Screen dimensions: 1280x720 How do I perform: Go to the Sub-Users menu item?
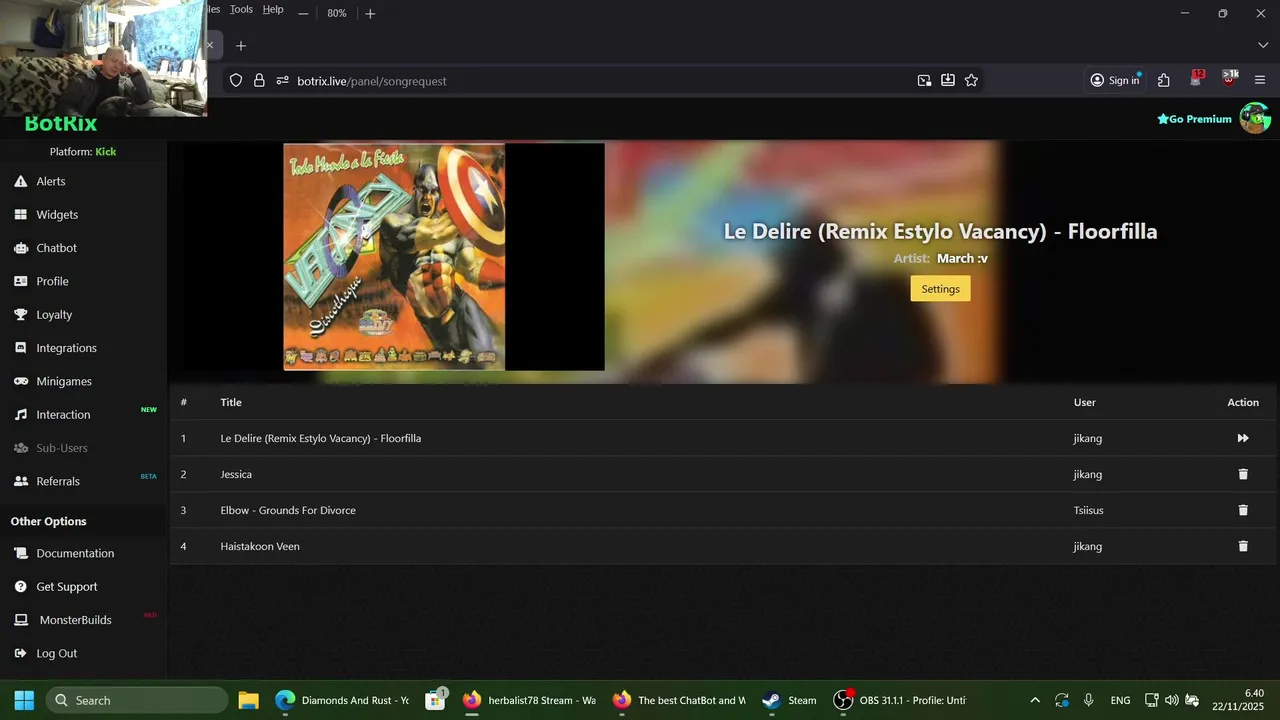[x=62, y=448]
